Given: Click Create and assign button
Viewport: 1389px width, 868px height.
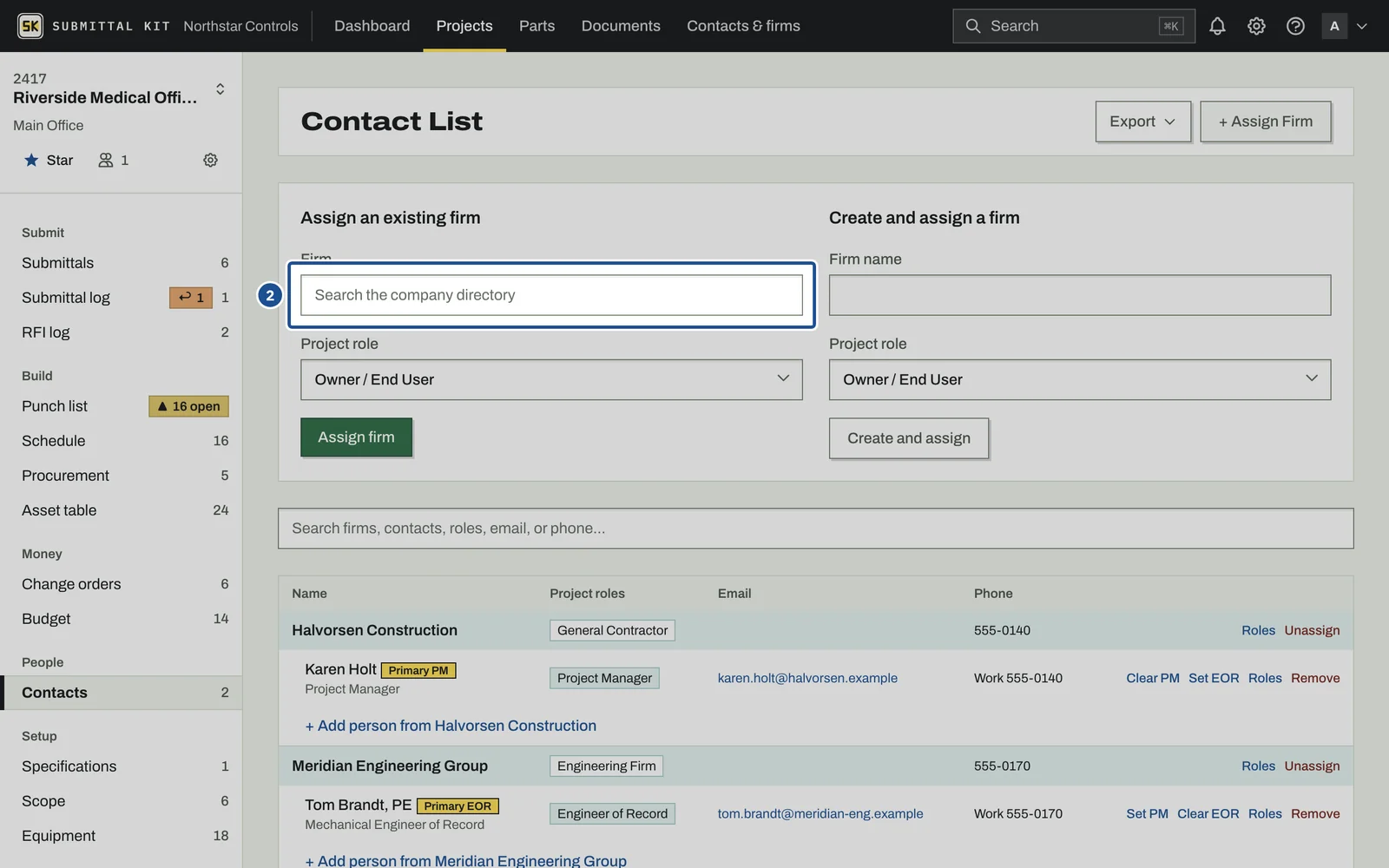Looking at the screenshot, I should coord(909,438).
